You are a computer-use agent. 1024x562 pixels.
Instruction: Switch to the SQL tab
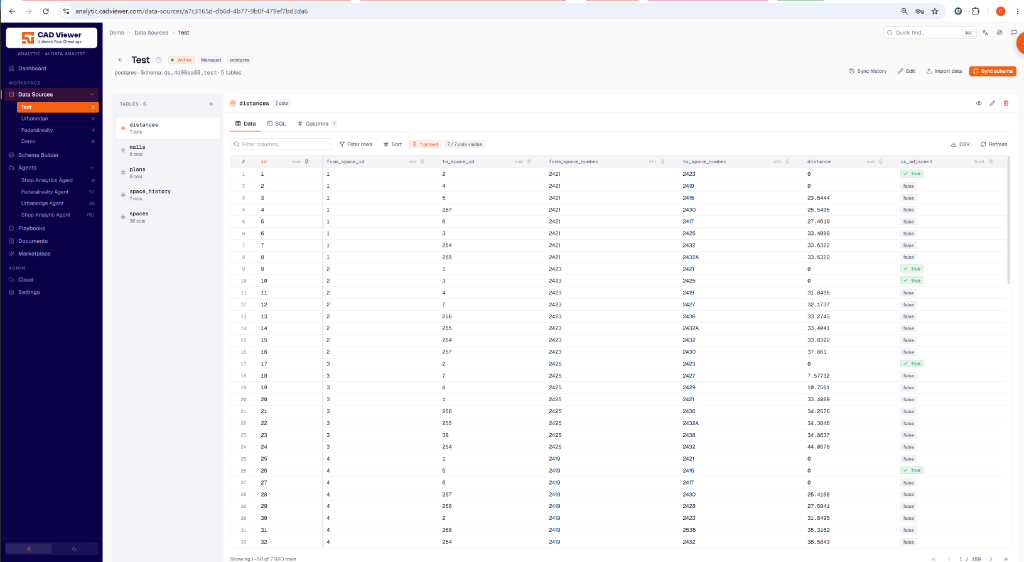(276, 124)
